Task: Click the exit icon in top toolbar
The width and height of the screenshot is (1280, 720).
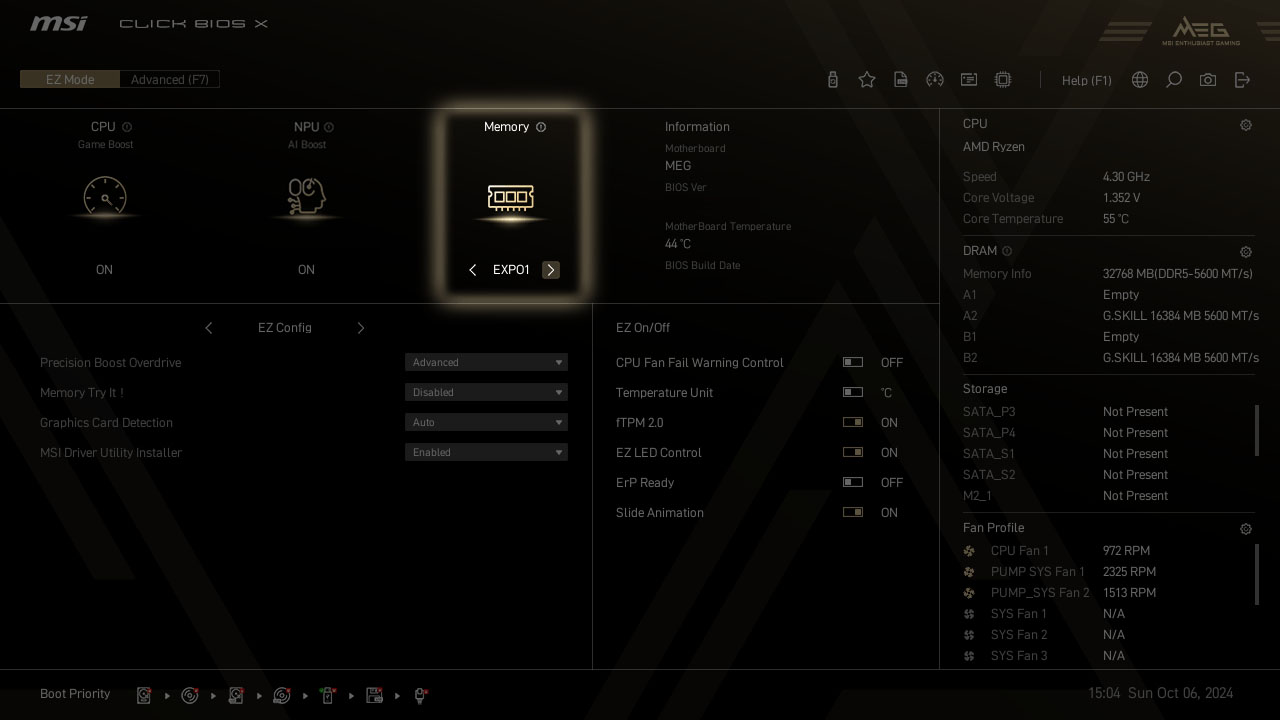Action: point(1242,80)
